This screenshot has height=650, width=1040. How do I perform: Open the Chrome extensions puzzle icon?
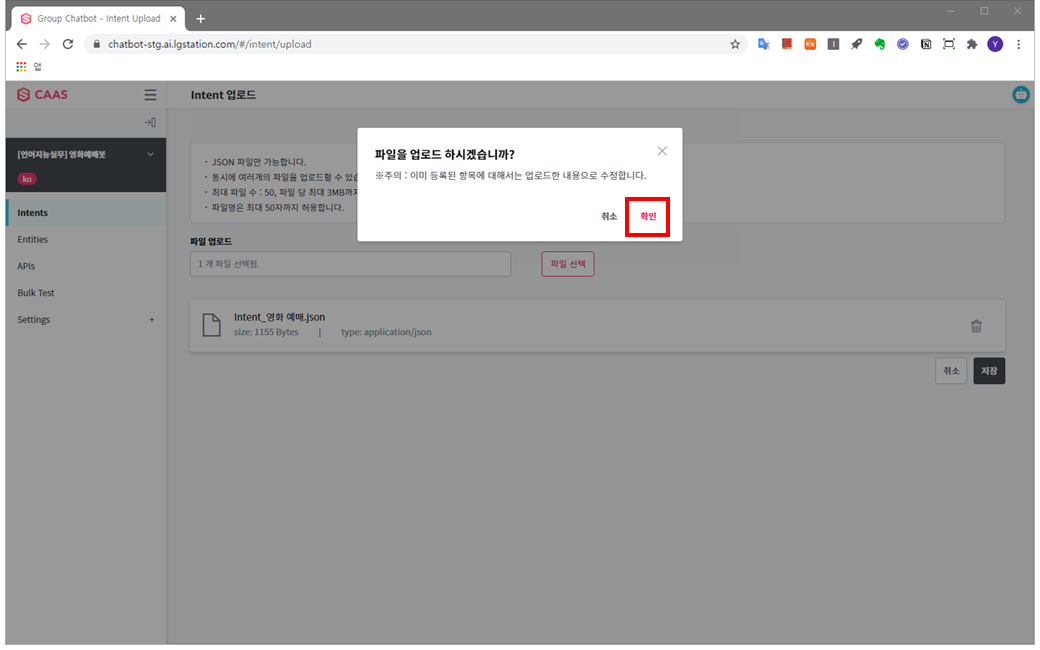(x=971, y=44)
